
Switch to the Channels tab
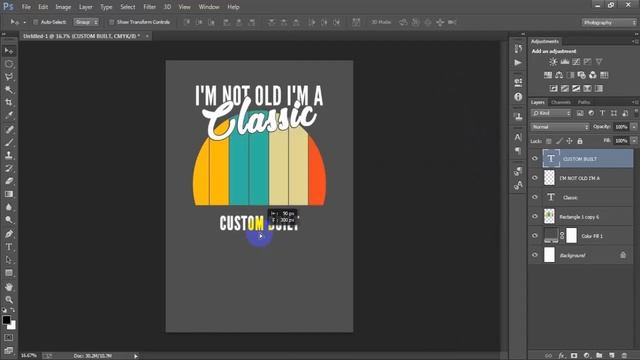tap(560, 102)
